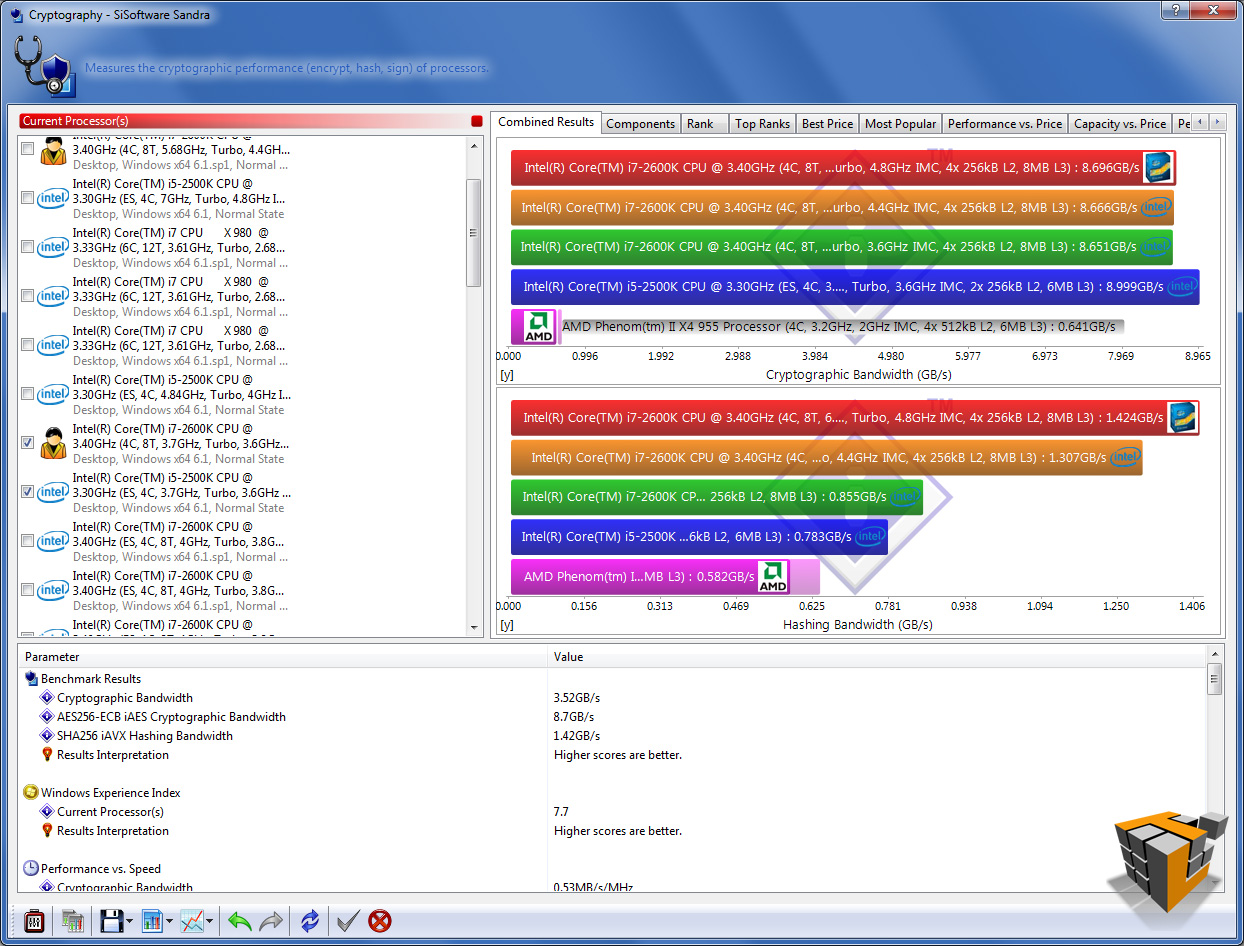Open the Top Ranks tab

pos(762,123)
